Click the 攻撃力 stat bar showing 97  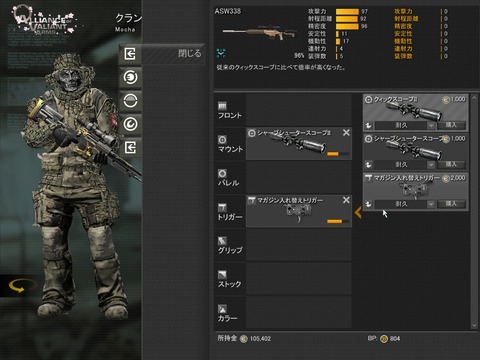tap(347, 11)
